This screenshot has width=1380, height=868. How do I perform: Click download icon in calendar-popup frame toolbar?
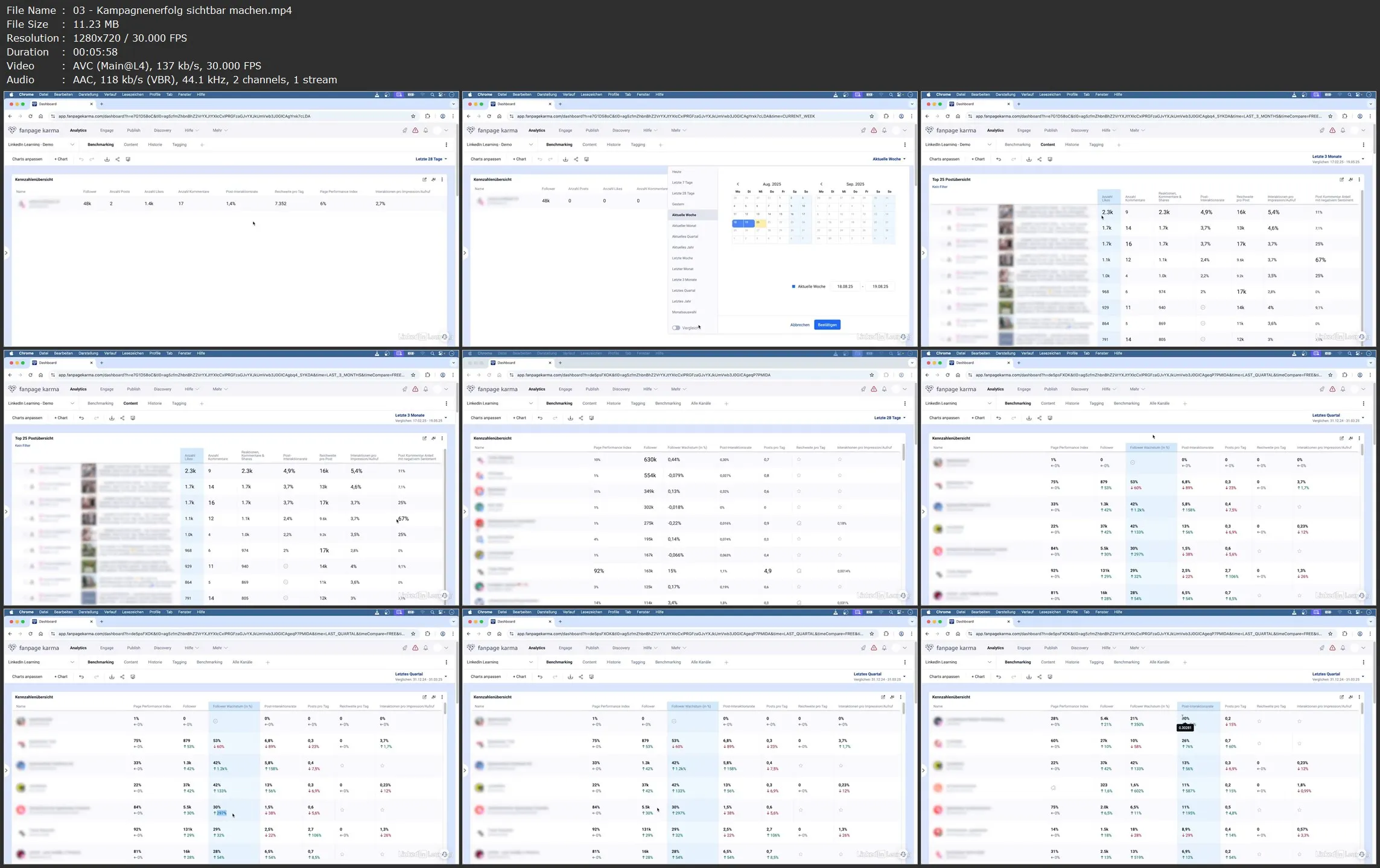(565, 159)
